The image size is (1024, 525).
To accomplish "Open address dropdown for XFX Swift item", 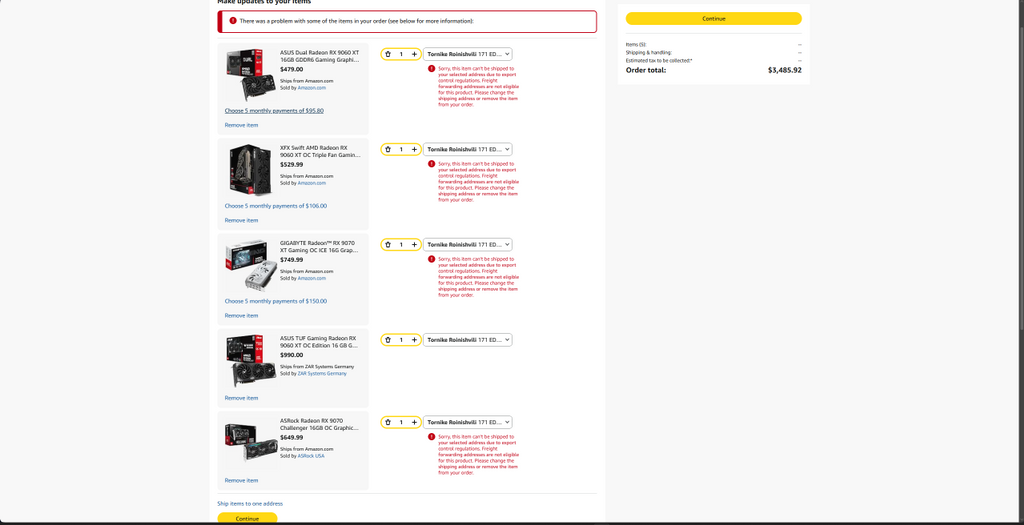I will pyautogui.click(x=468, y=150).
